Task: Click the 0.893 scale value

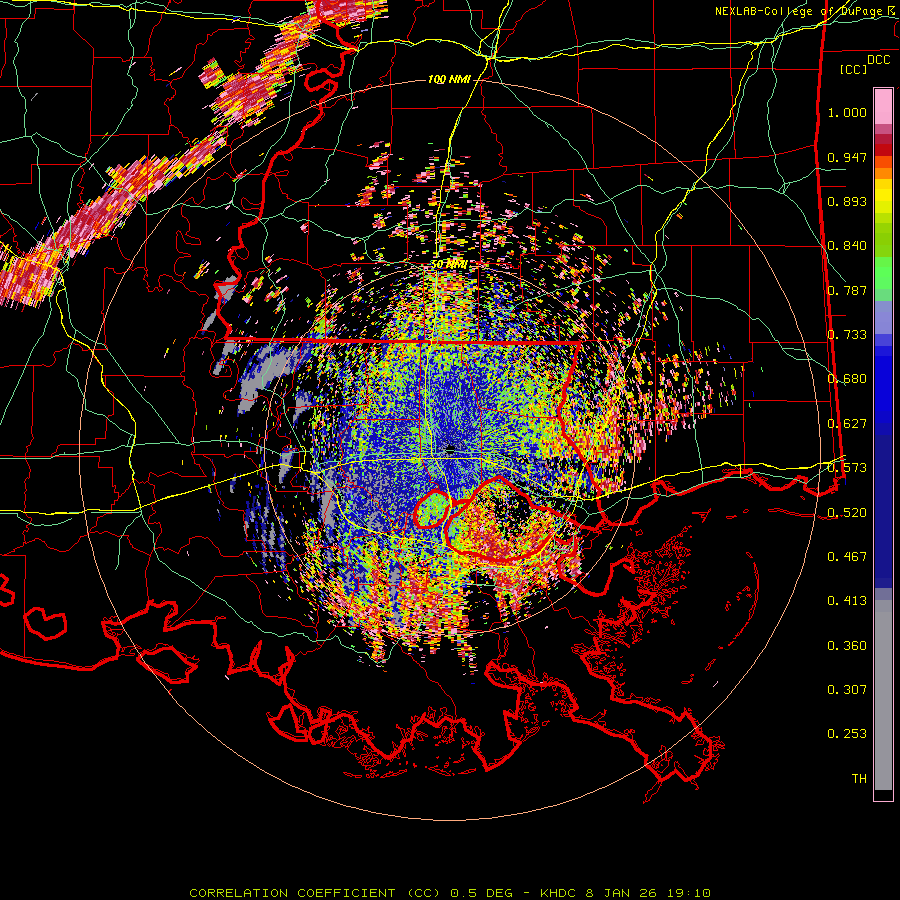Action: coord(847,201)
